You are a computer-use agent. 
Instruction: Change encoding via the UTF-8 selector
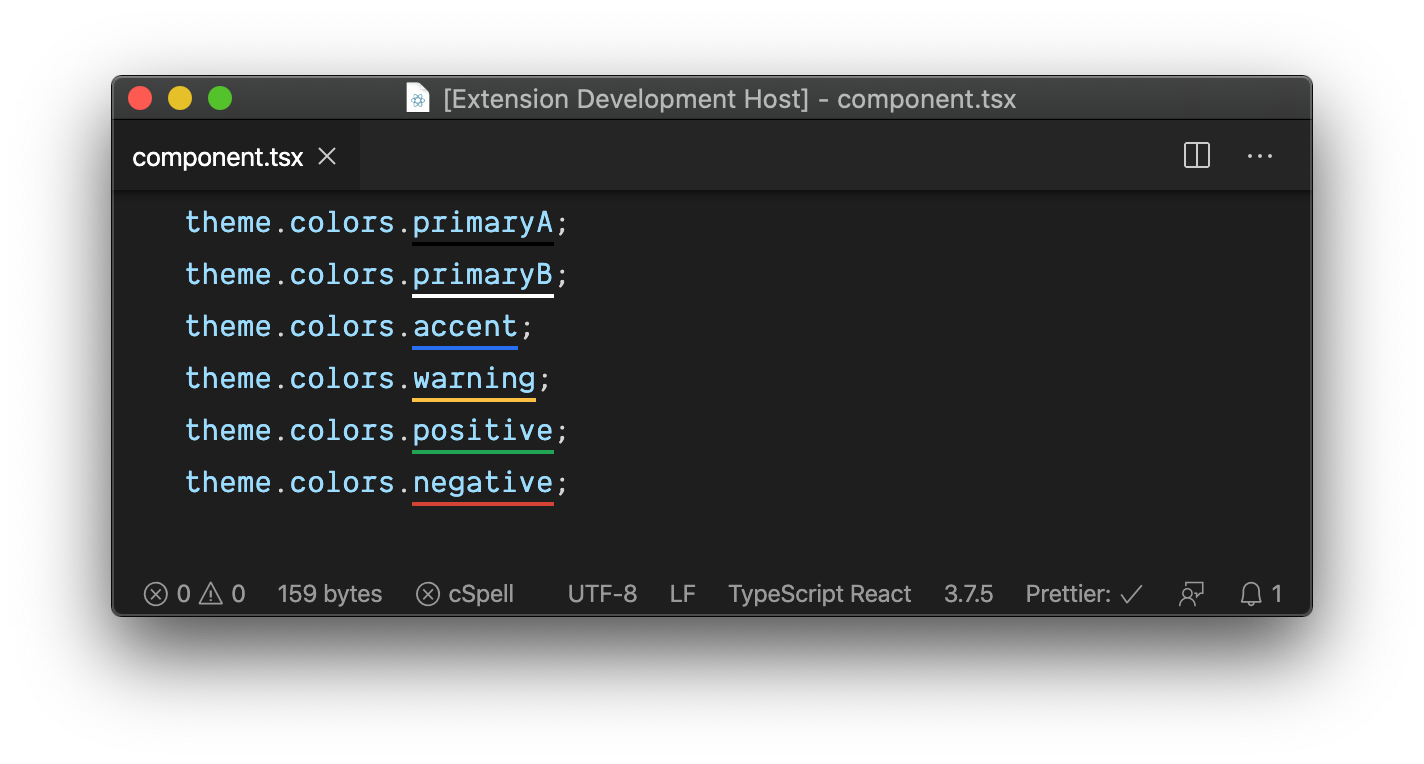[x=603, y=594]
